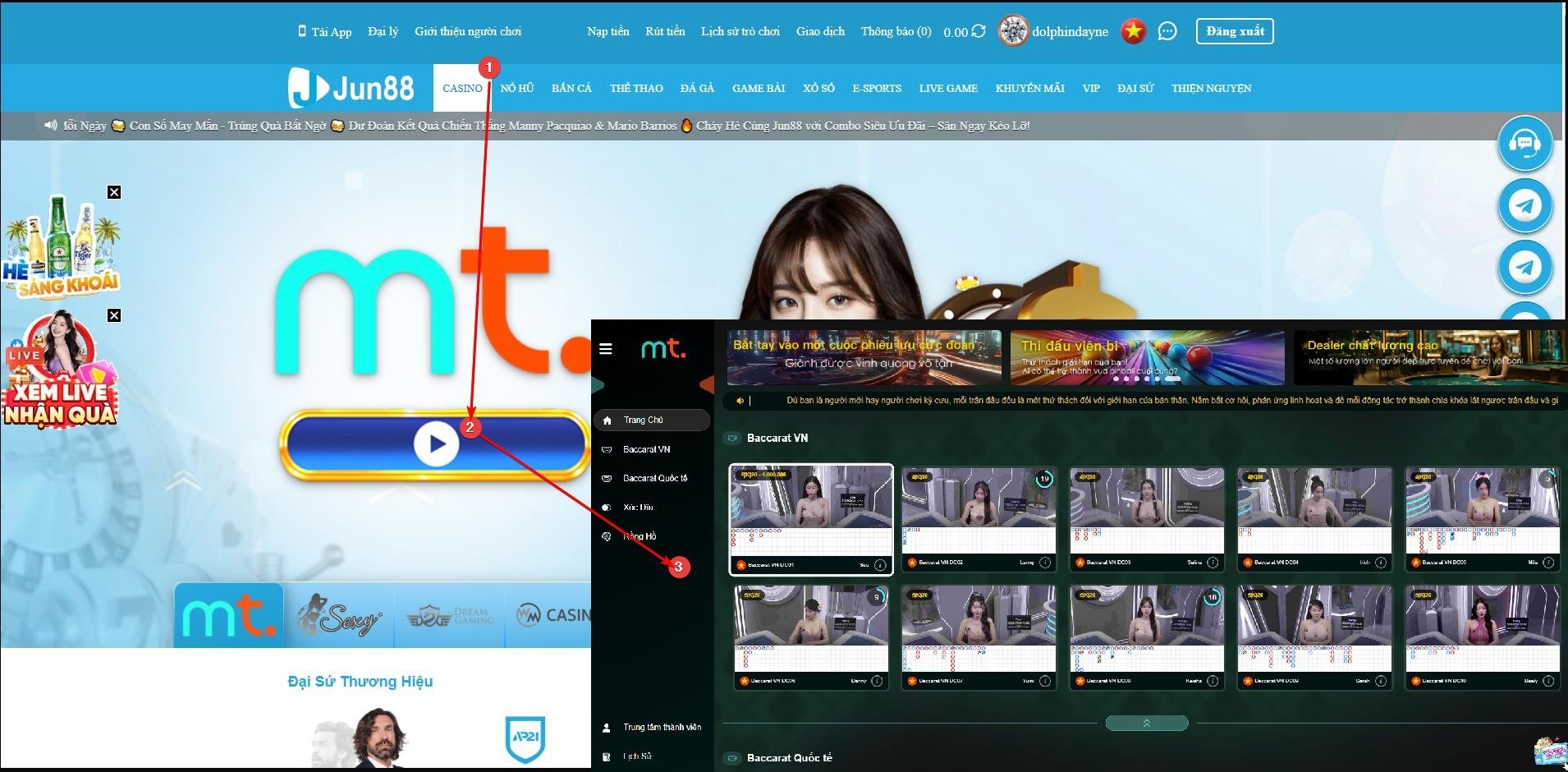1568x772 pixels.
Task: Open the chat message bubble icon in header
Action: click(x=1167, y=31)
